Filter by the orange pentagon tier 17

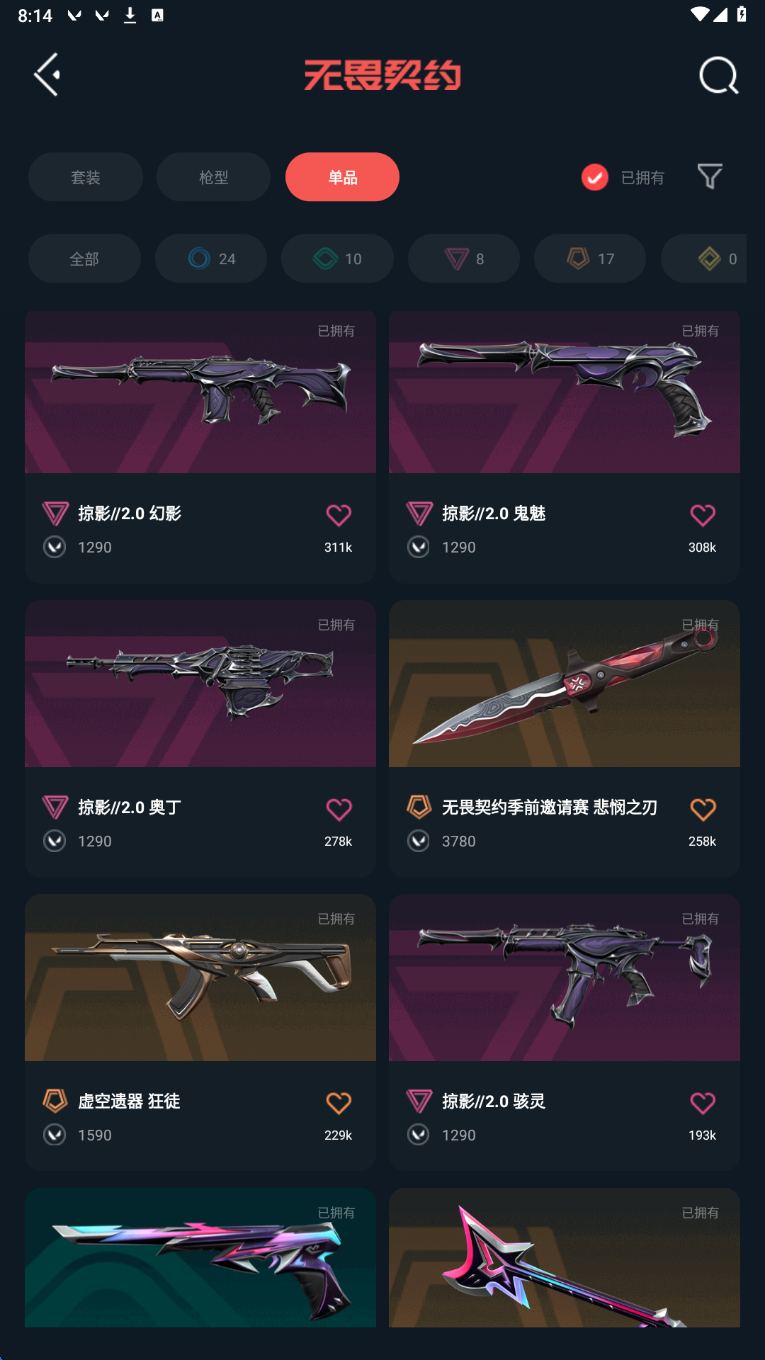coord(590,259)
